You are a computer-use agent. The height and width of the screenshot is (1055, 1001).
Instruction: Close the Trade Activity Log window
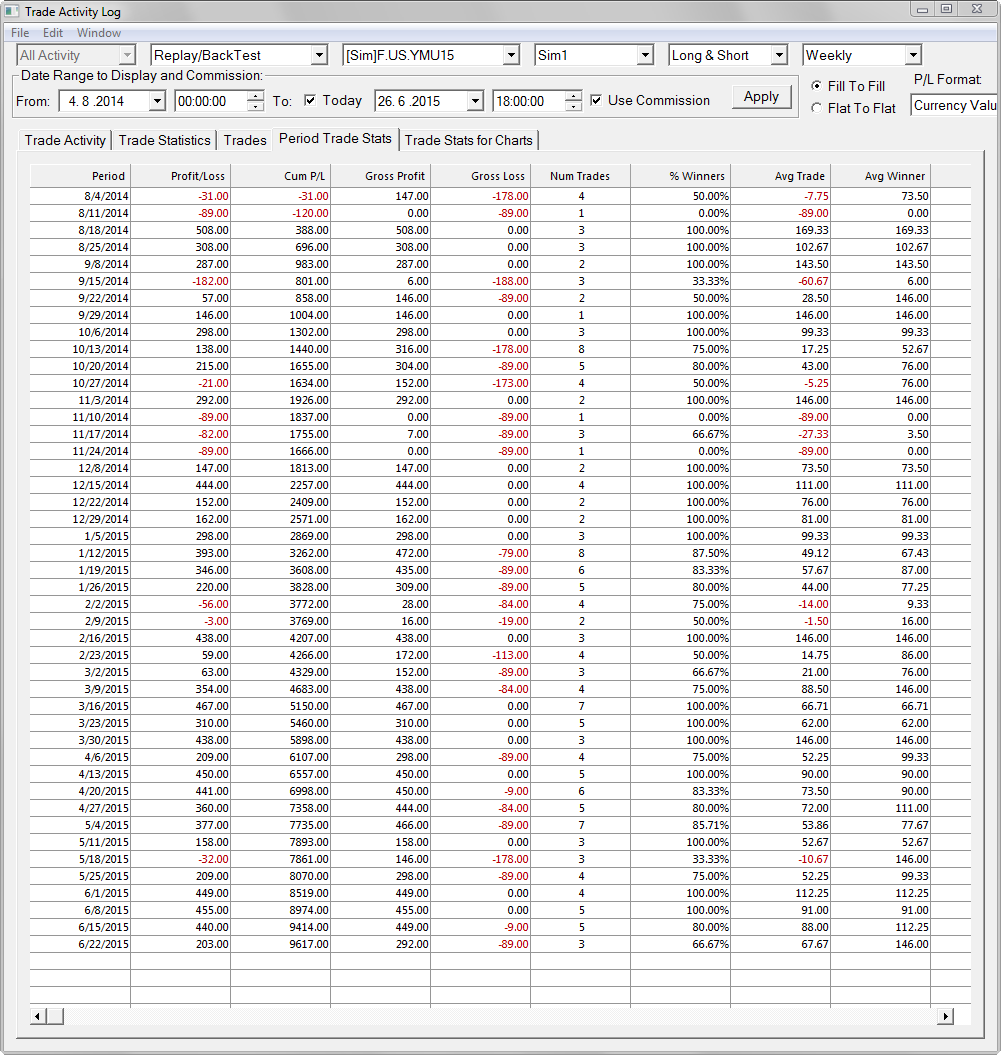pos(977,9)
